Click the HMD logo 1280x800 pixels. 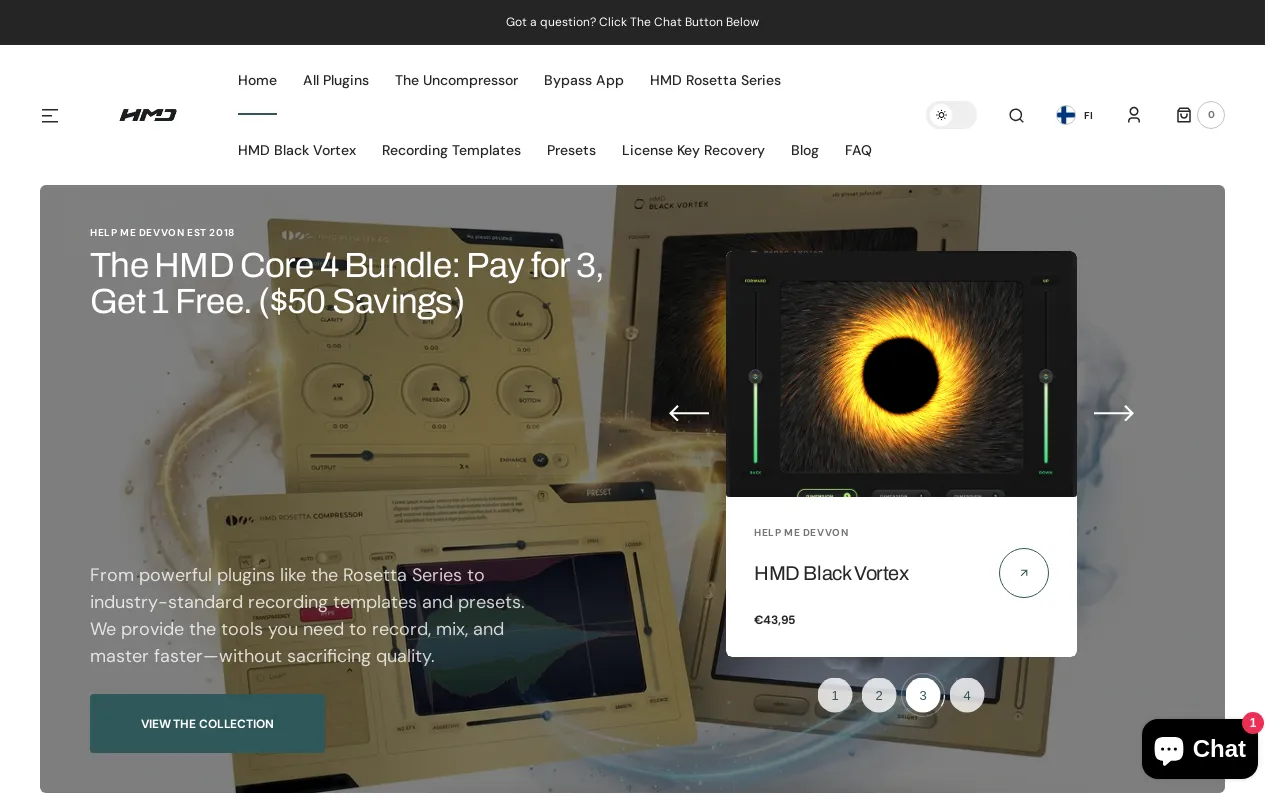[x=148, y=115]
